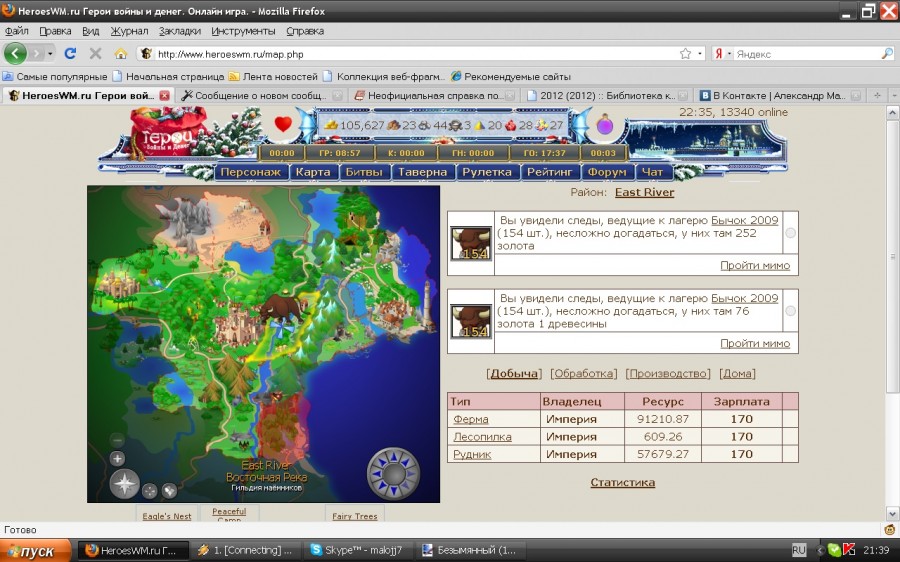Viewport: 900px width, 562px height.
Task: Select radio button for 252 gold camp
Action: 790,233
